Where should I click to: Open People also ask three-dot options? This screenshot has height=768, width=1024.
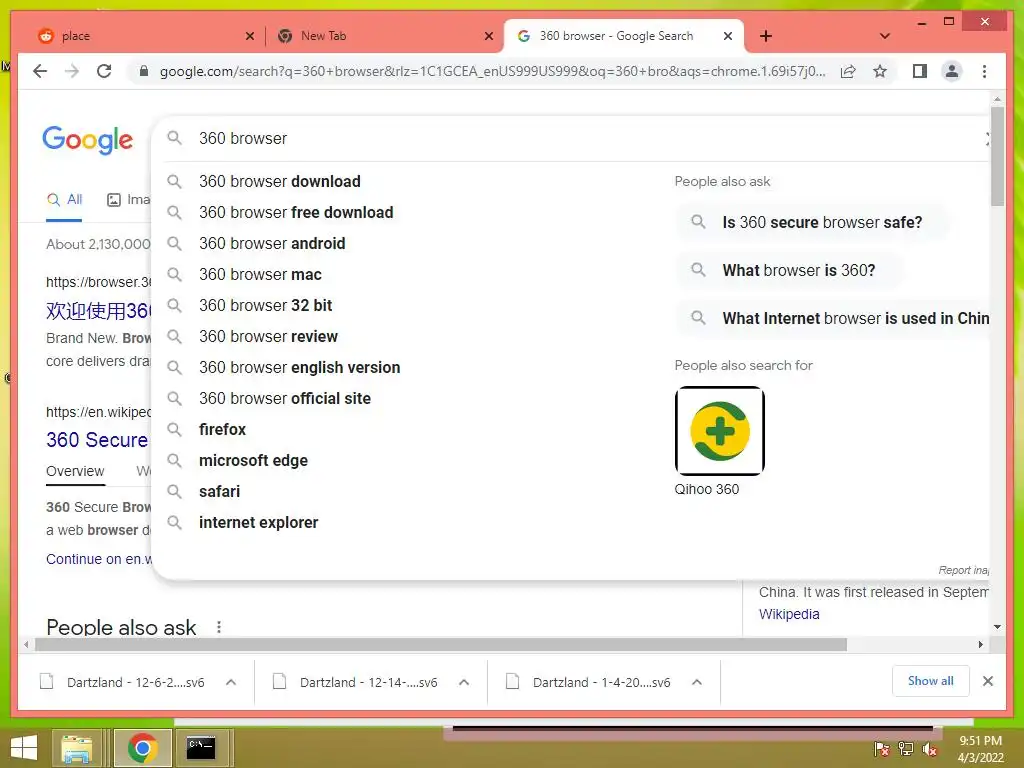(219, 627)
